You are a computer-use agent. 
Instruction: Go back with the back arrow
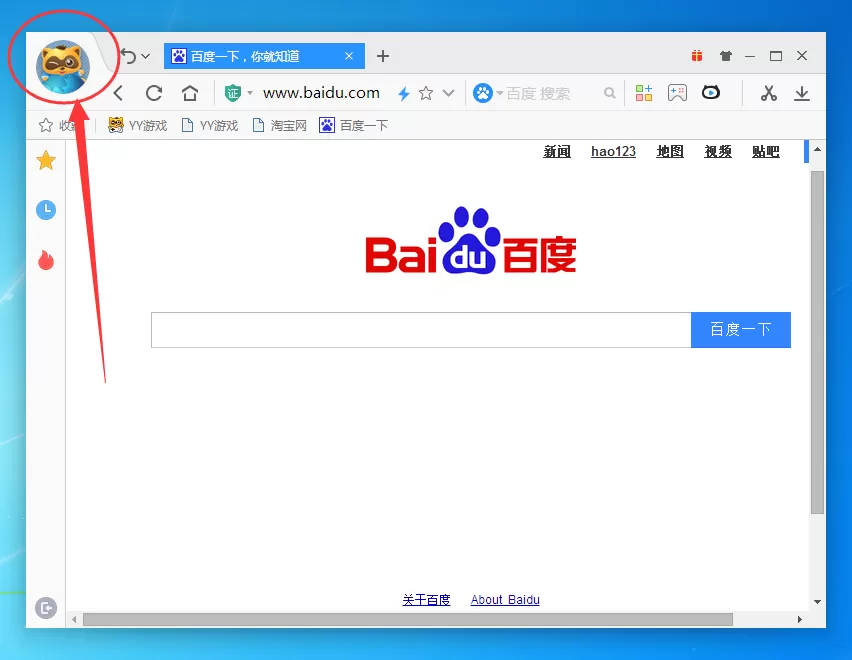[118, 93]
